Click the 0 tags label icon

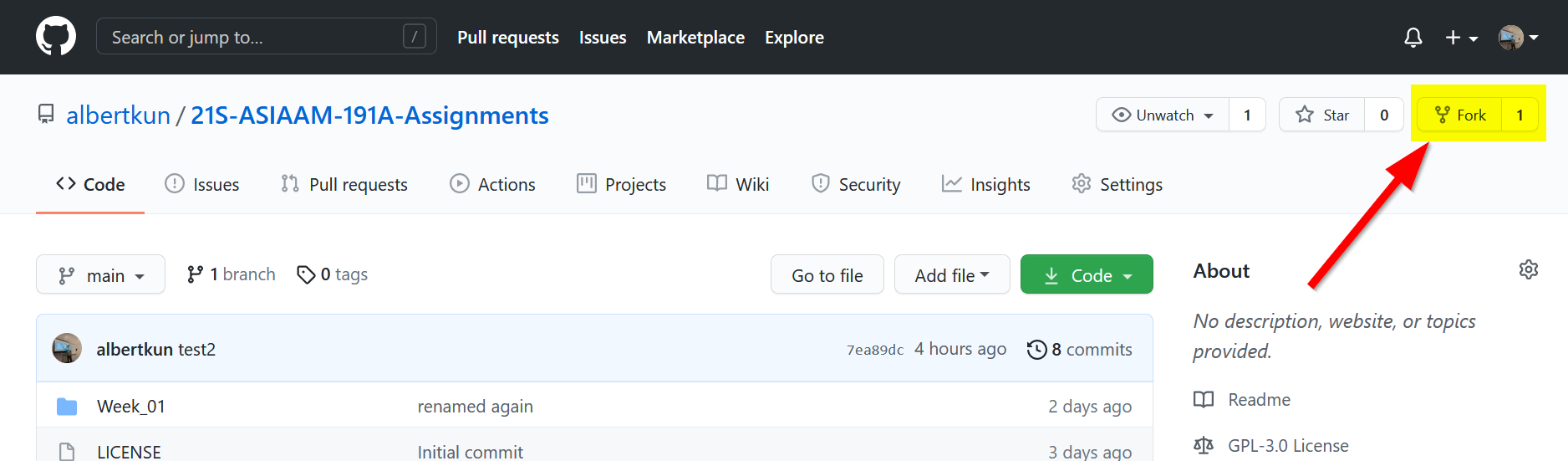(306, 274)
